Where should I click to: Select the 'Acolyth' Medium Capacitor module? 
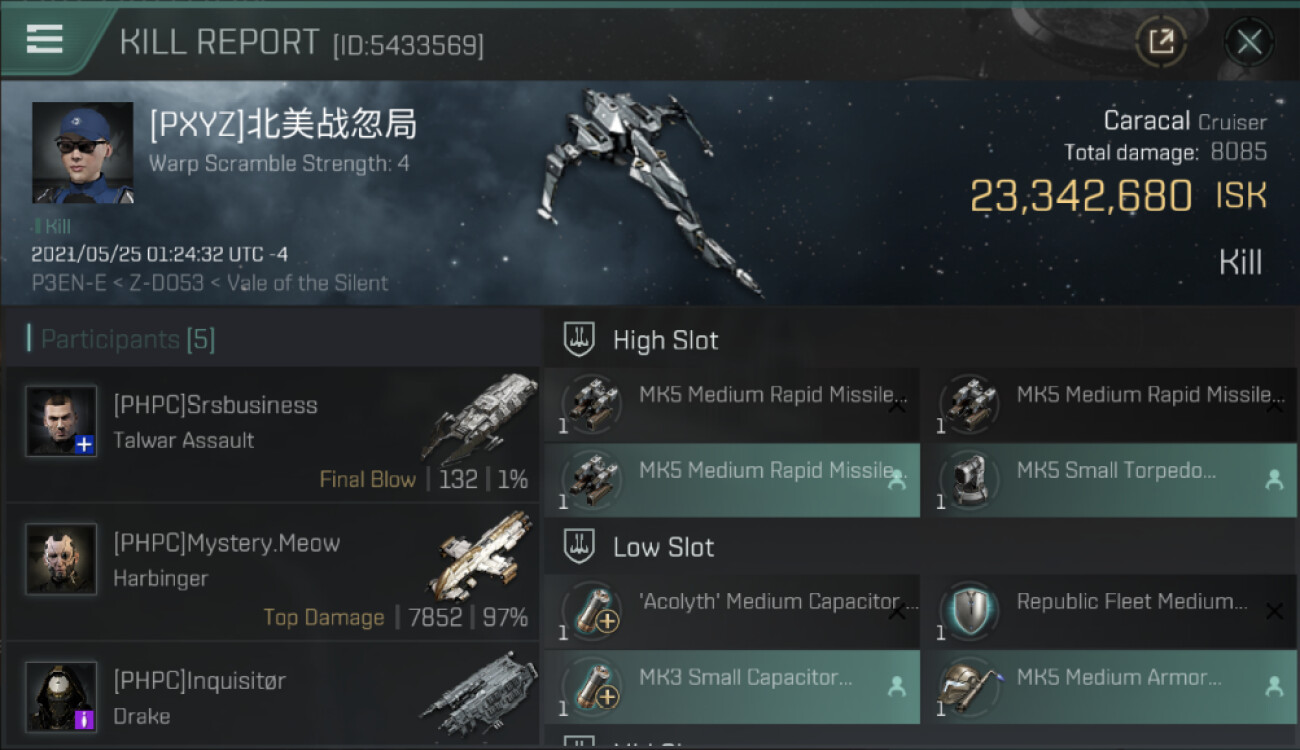[732, 611]
